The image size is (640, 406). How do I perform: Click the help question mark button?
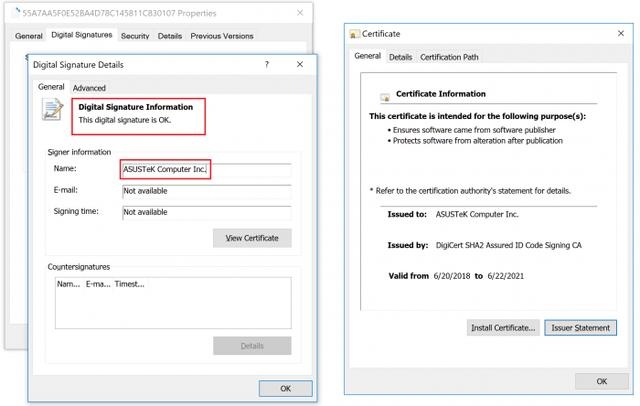point(266,65)
